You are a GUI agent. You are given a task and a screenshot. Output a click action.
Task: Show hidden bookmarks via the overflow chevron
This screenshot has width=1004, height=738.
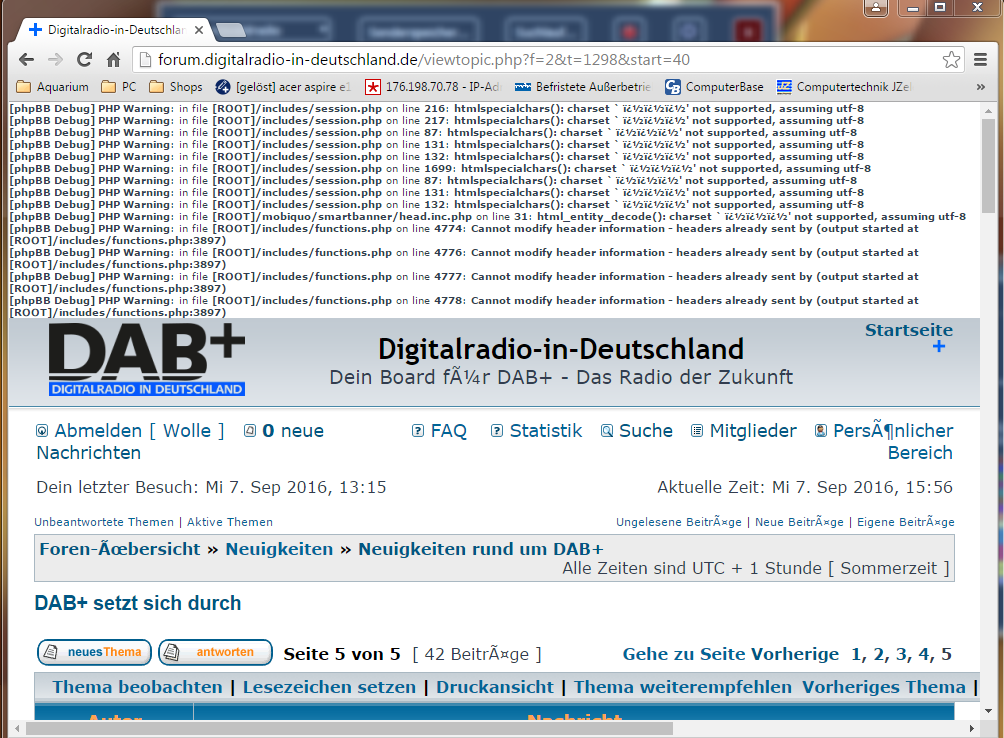[x=980, y=87]
